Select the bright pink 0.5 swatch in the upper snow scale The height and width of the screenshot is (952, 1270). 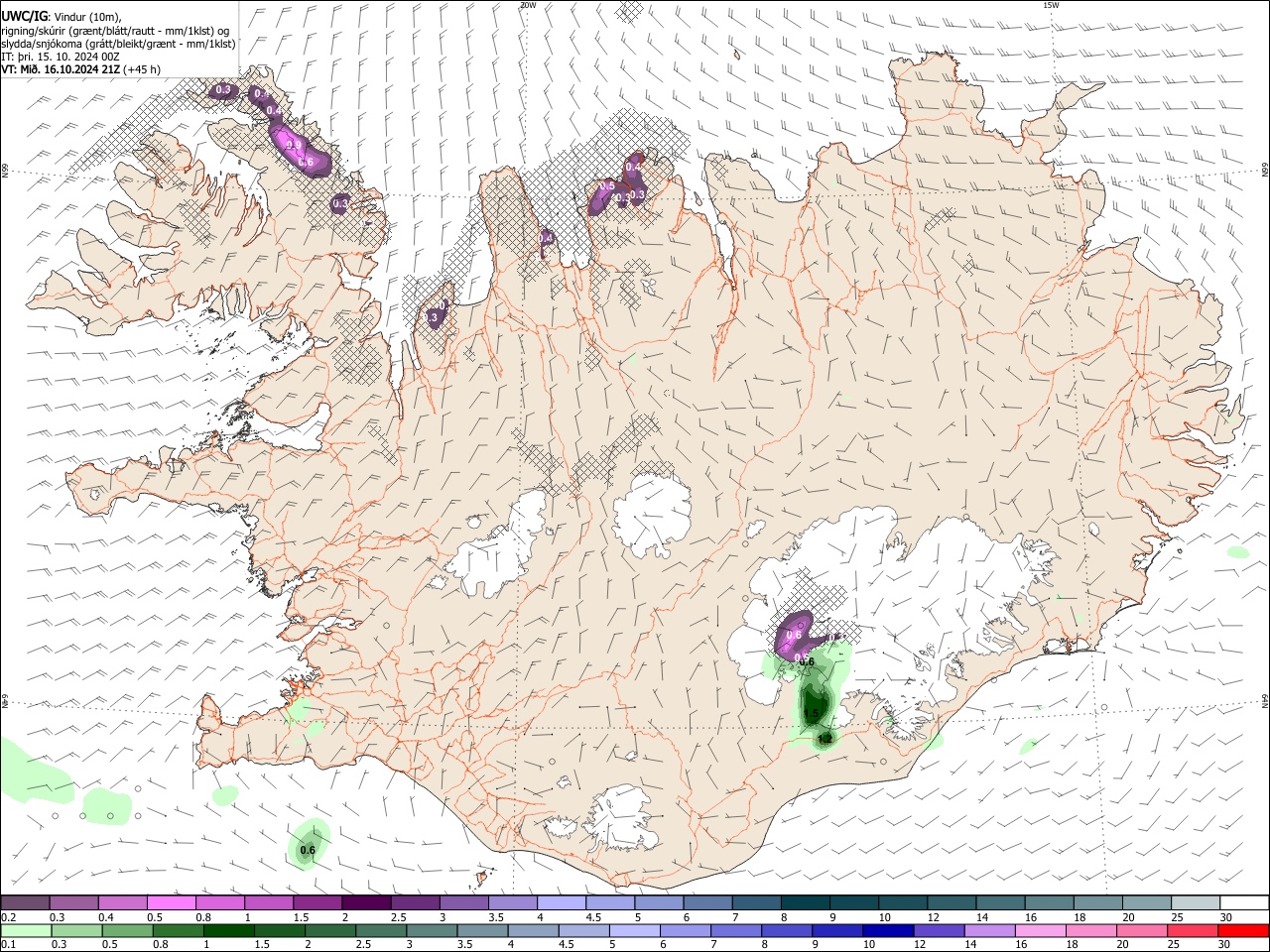pyautogui.click(x=171, y=903)
